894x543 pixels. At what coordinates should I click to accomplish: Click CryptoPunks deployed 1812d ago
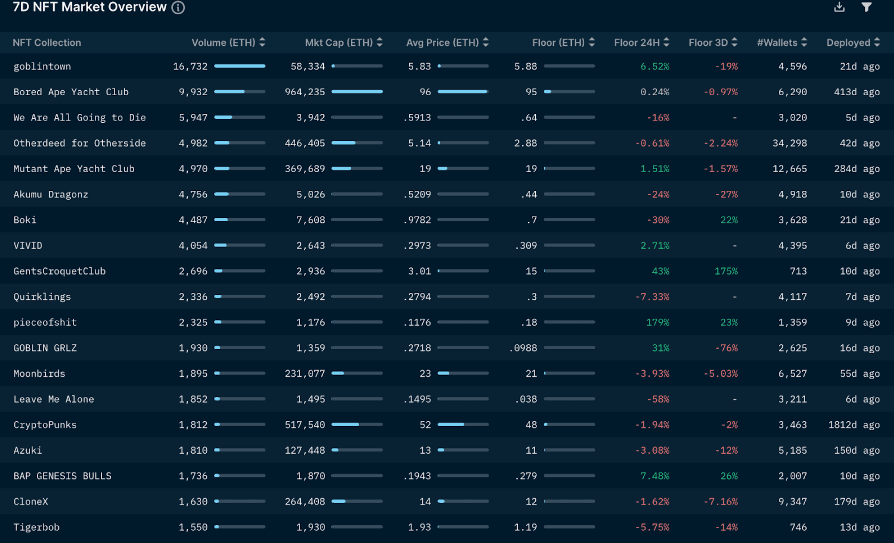click(854, 425)
